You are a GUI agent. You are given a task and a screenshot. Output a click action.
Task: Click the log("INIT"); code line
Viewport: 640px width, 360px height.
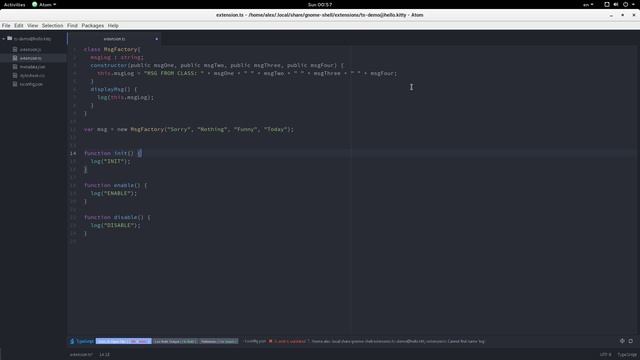tap(110, 161)
